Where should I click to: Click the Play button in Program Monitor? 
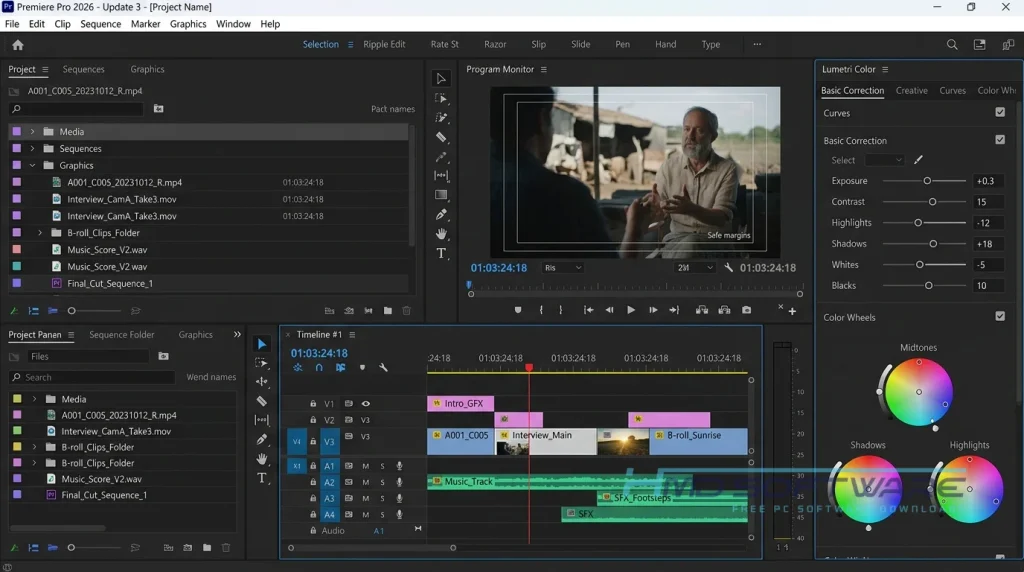pos(631,310)
